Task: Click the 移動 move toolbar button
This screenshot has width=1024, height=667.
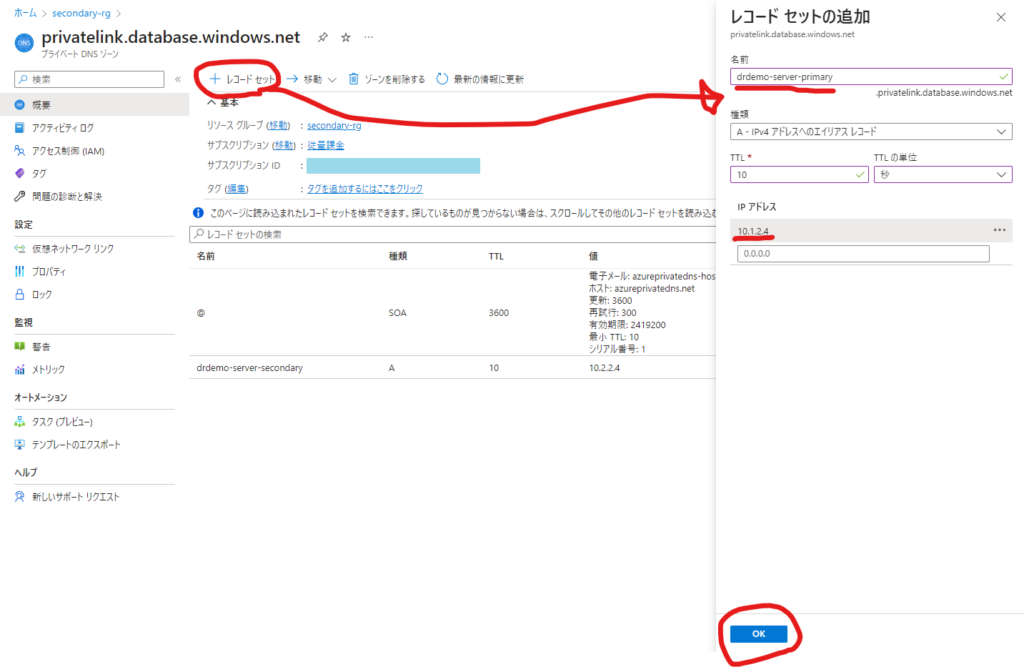Action: click(x=305, y=79)
